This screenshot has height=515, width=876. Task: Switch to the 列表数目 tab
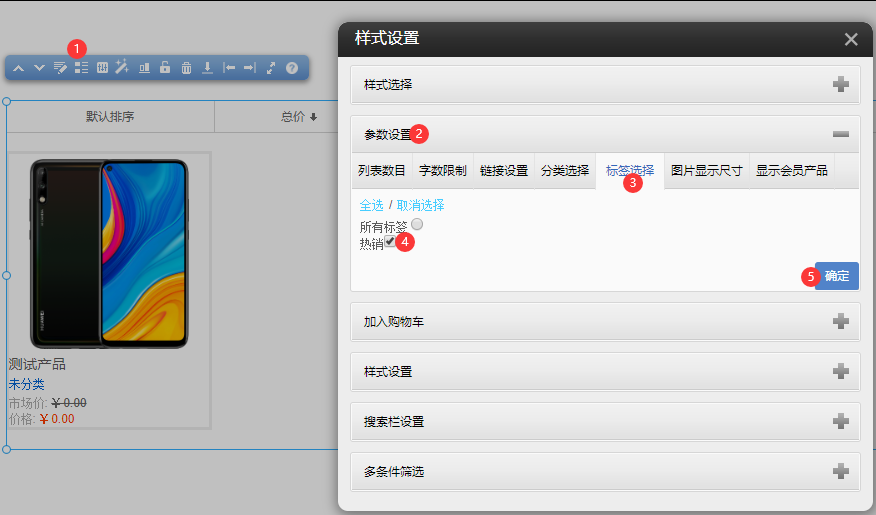382,170
